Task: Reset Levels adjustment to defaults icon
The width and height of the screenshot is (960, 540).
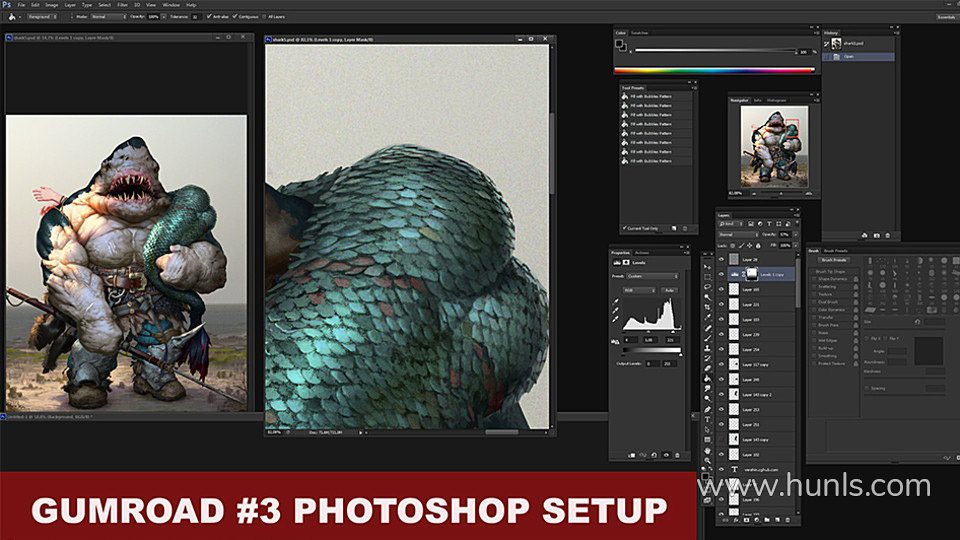Action: tap(654, 455)
